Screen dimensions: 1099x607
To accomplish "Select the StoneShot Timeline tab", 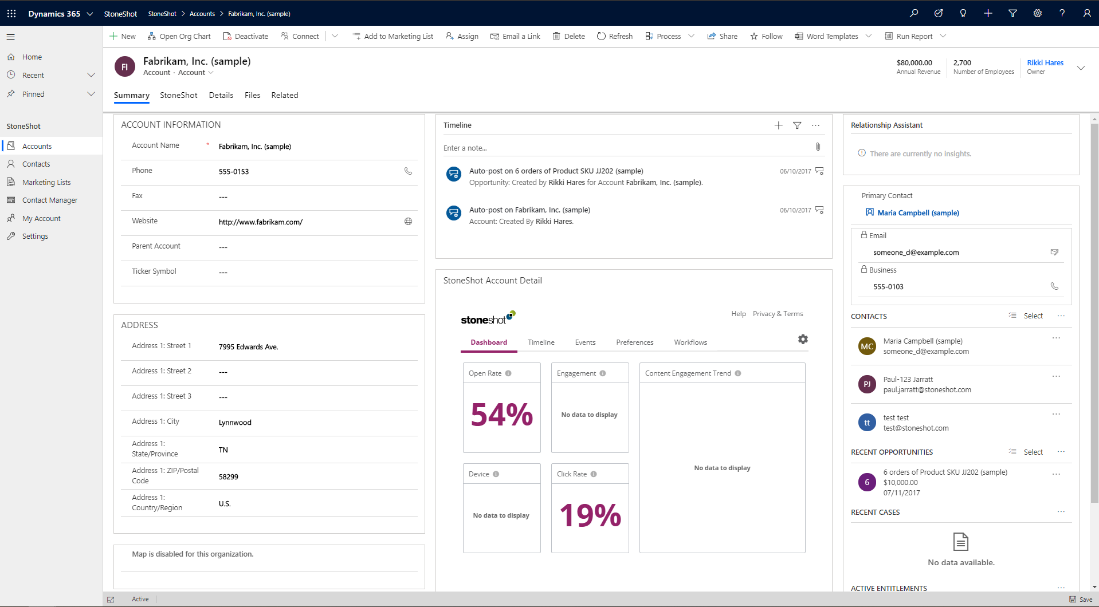I will coord(541,343).
